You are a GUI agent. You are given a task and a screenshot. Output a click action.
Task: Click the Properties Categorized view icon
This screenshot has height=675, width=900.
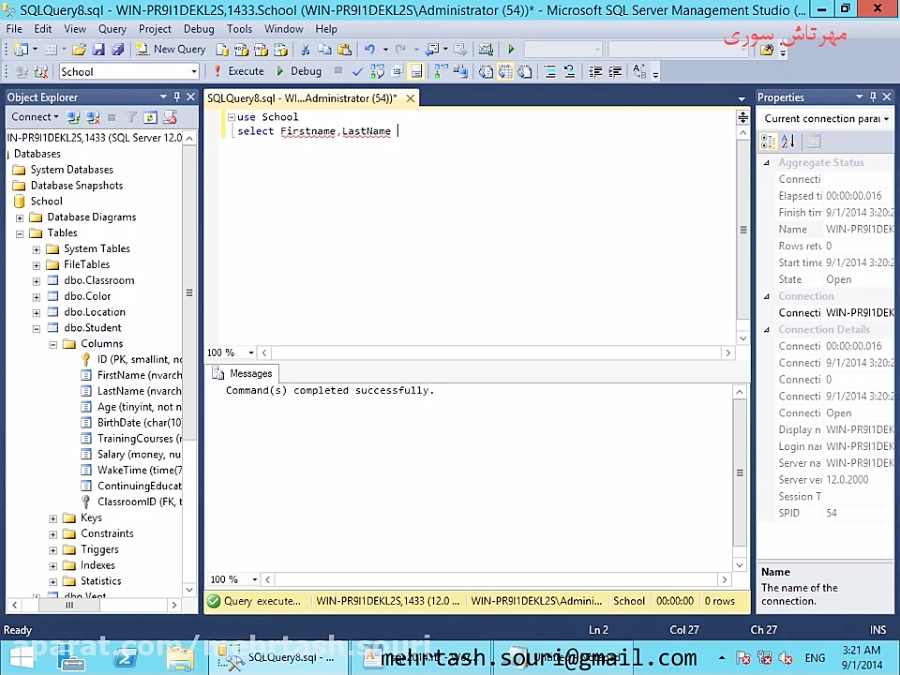pyautogui.click(x=768, y=141)
